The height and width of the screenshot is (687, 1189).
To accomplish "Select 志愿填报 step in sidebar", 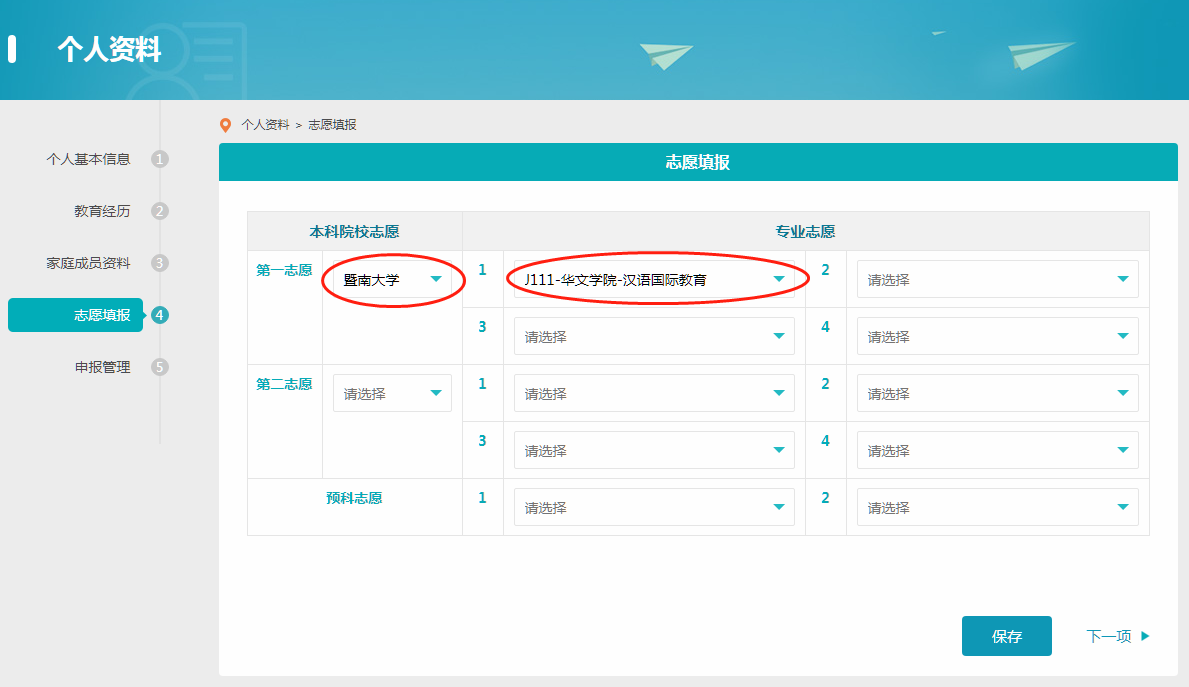I will coord(76,315).
